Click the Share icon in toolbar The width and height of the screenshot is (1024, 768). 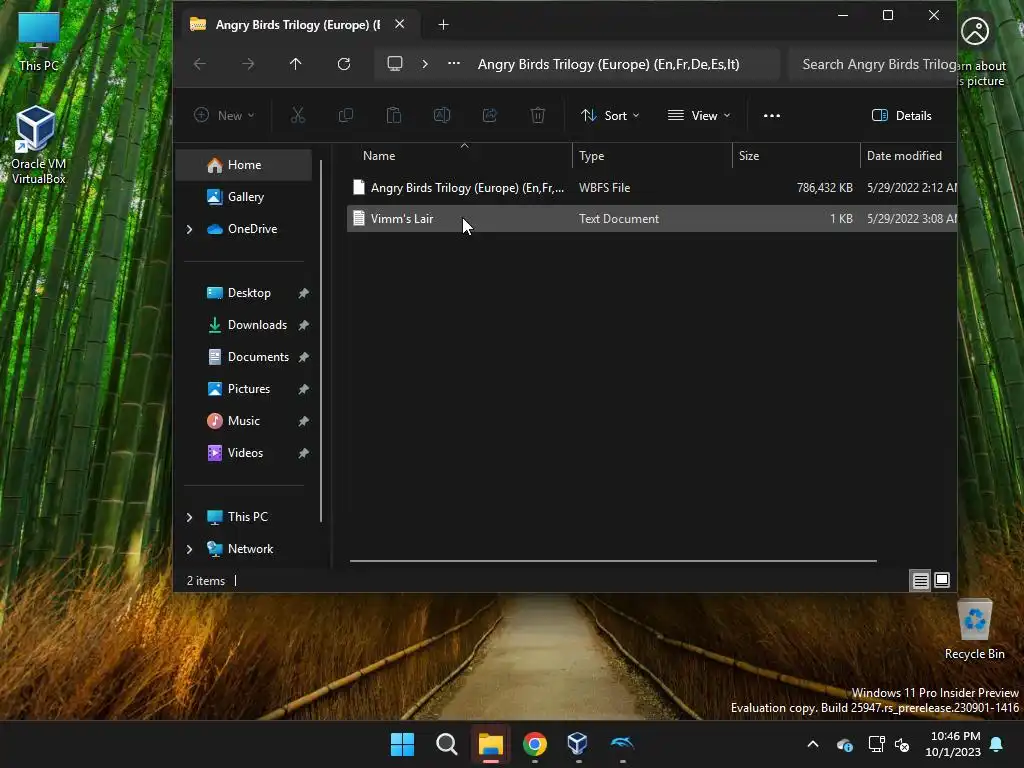[490, 116]
